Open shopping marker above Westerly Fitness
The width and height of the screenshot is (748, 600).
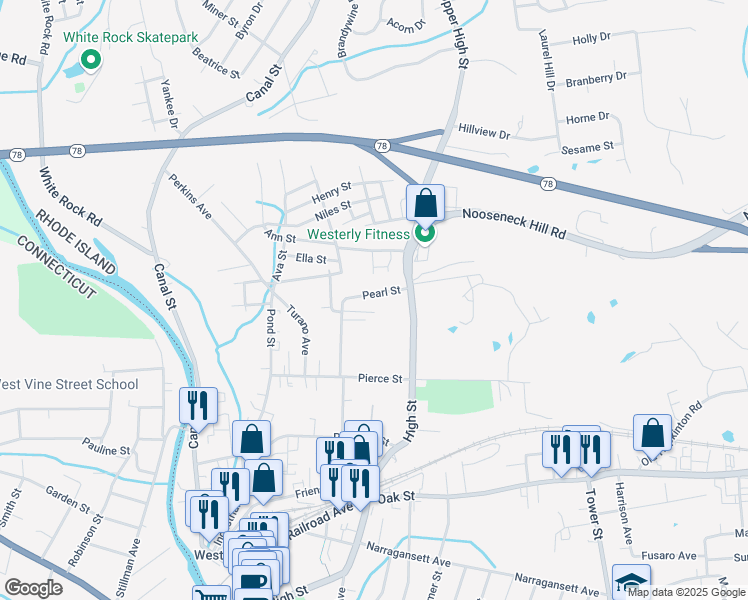(426, 205)
